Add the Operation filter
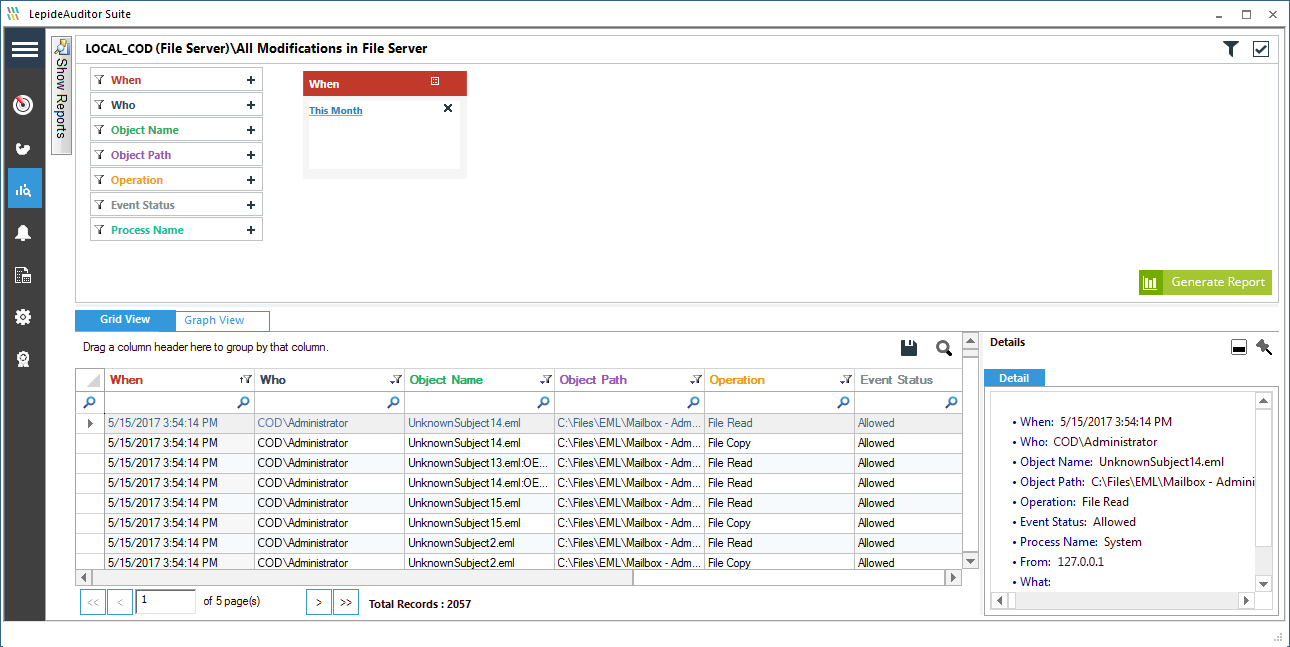1290x647 pixels. (251, 180)
